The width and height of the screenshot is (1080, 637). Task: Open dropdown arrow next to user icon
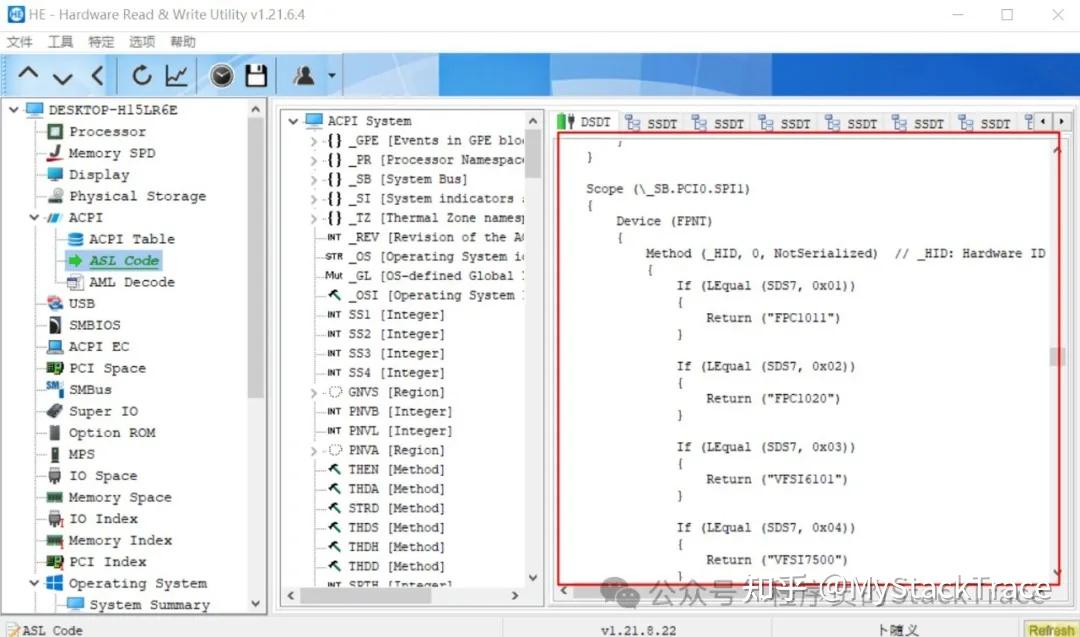(331, 76)
